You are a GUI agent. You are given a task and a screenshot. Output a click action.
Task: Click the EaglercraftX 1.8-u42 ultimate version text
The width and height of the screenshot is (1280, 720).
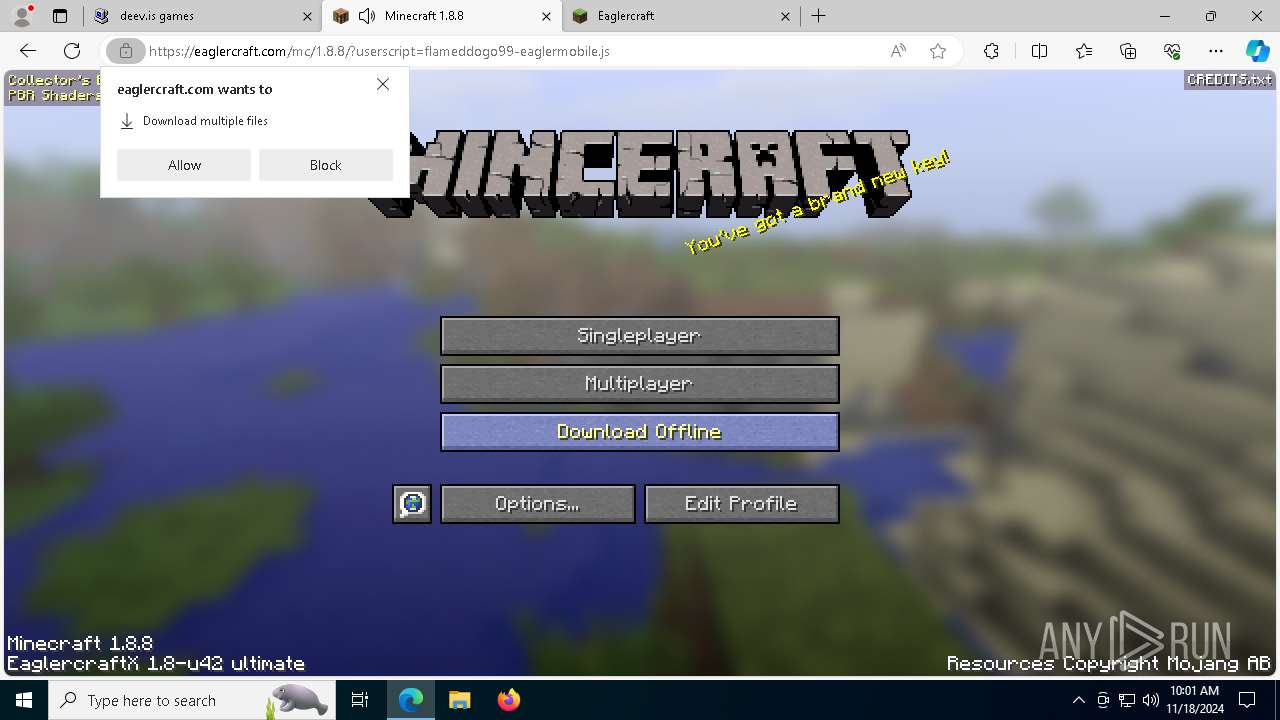tap(156, 664)
